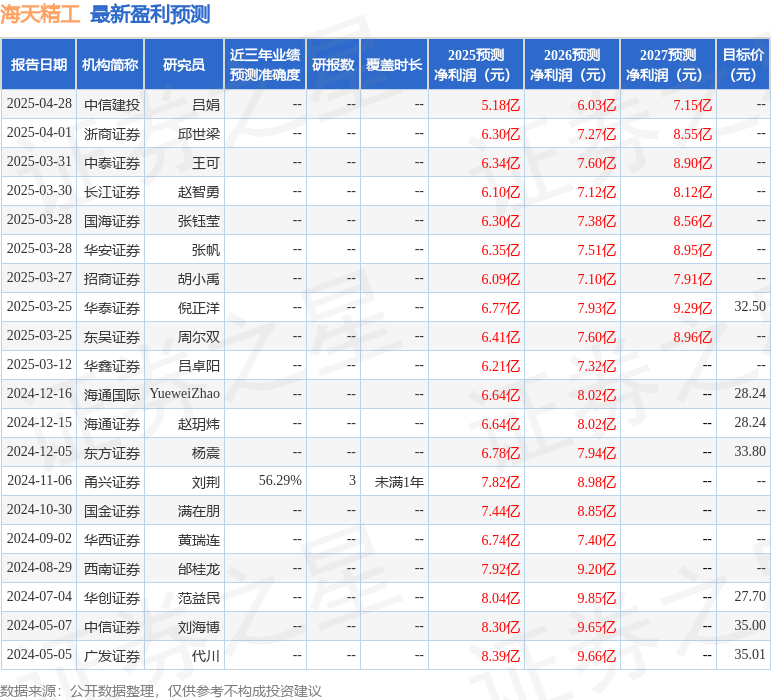
Task: Click institution 国海证券
Action: point(112,221)
